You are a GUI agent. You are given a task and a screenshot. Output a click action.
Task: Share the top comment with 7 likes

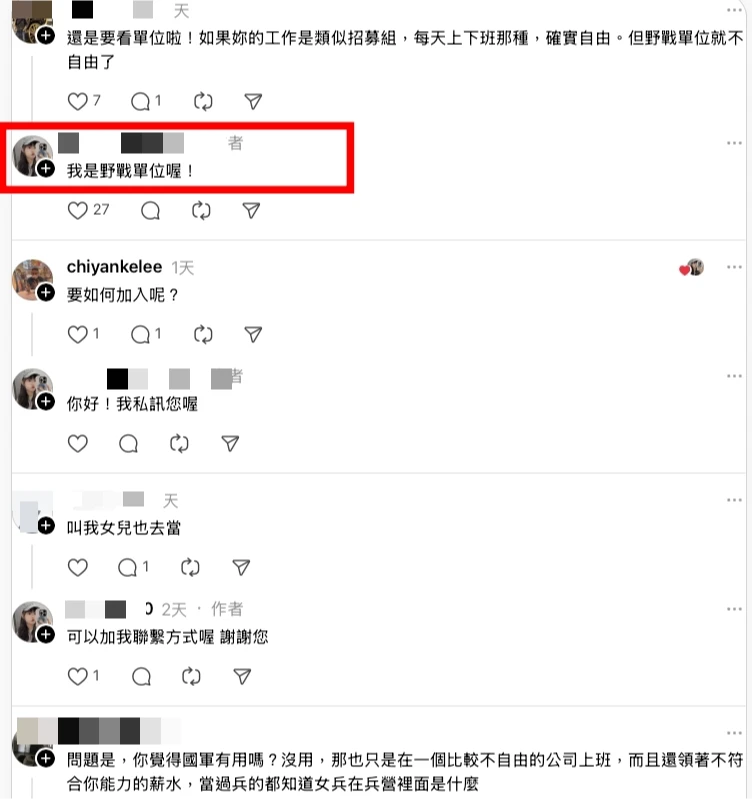pyautogui.click(x=253, y=101)
